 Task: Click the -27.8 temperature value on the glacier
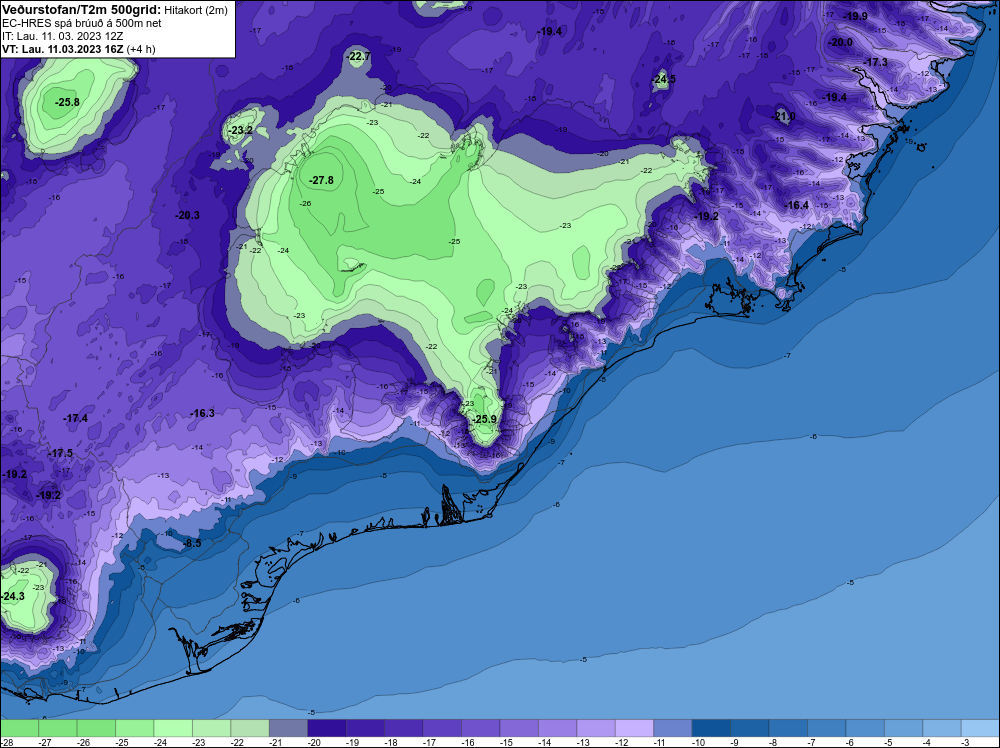point(321,180)
